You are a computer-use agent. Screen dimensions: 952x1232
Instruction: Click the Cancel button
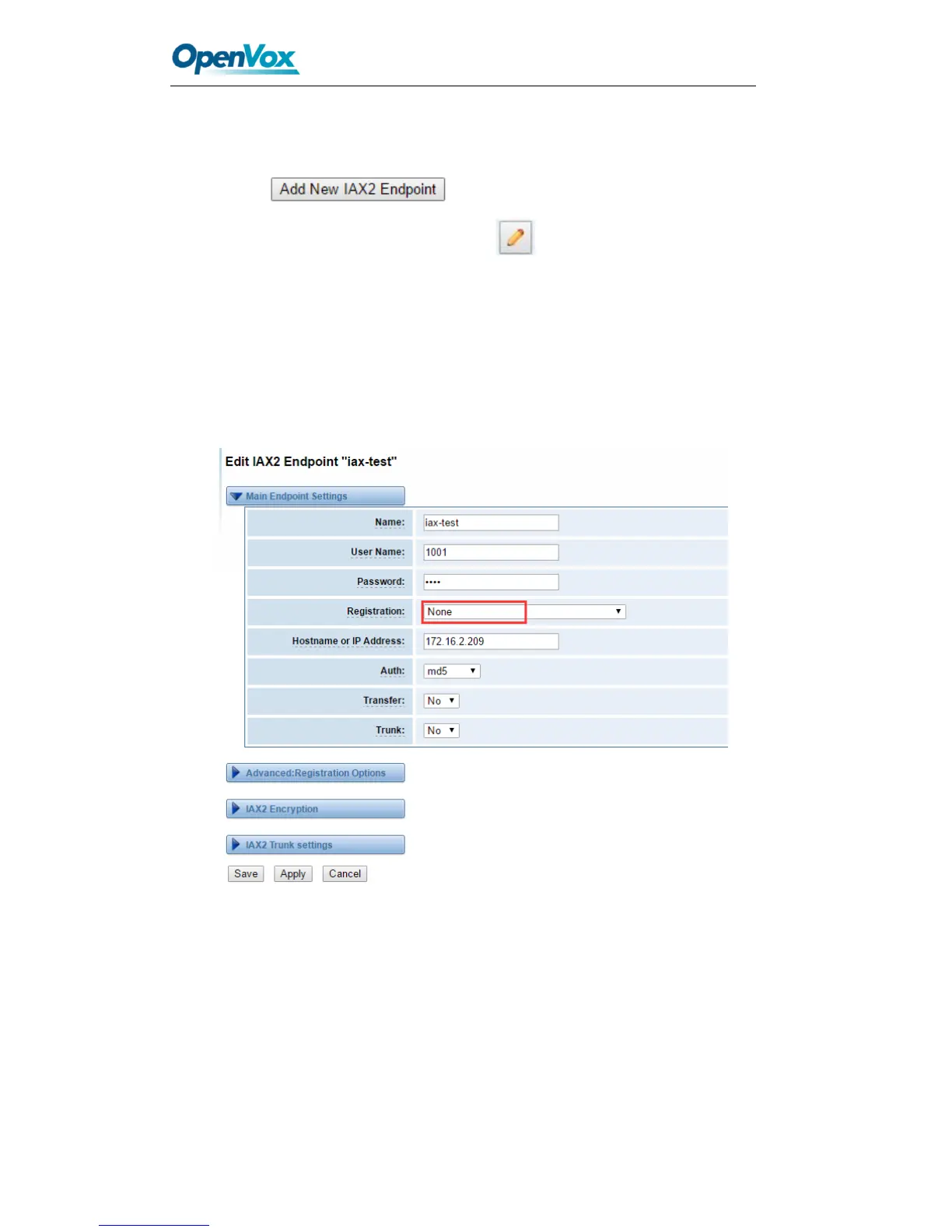click(345, 874)
